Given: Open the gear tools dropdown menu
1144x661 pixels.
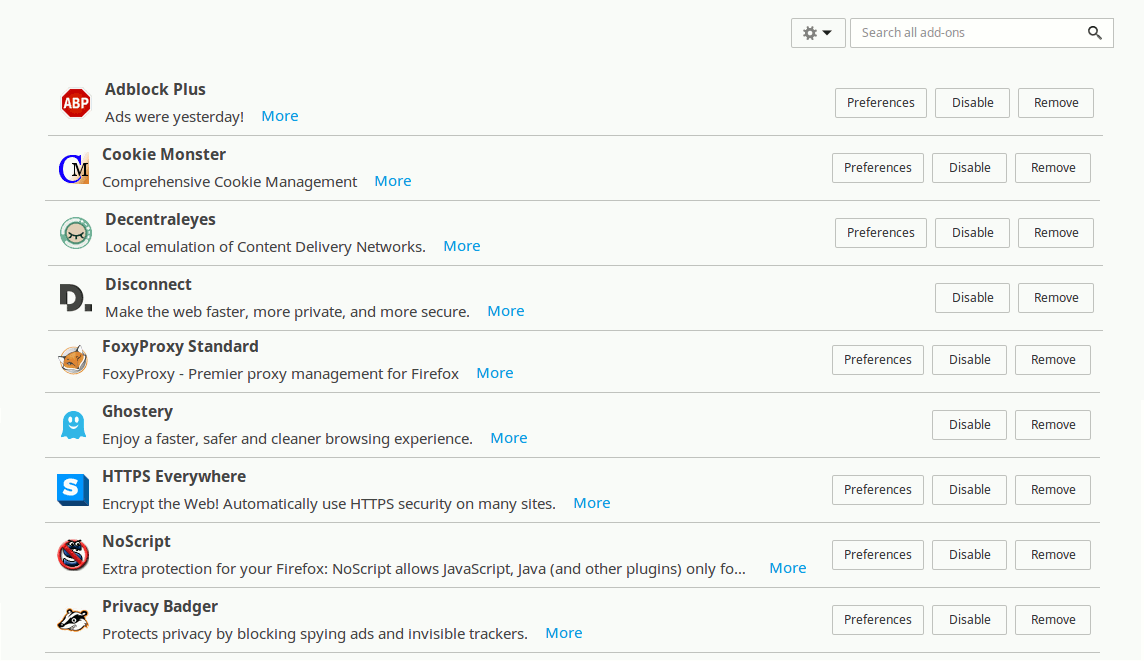Looking at the screenshot, I should click(x=818, y=33).
